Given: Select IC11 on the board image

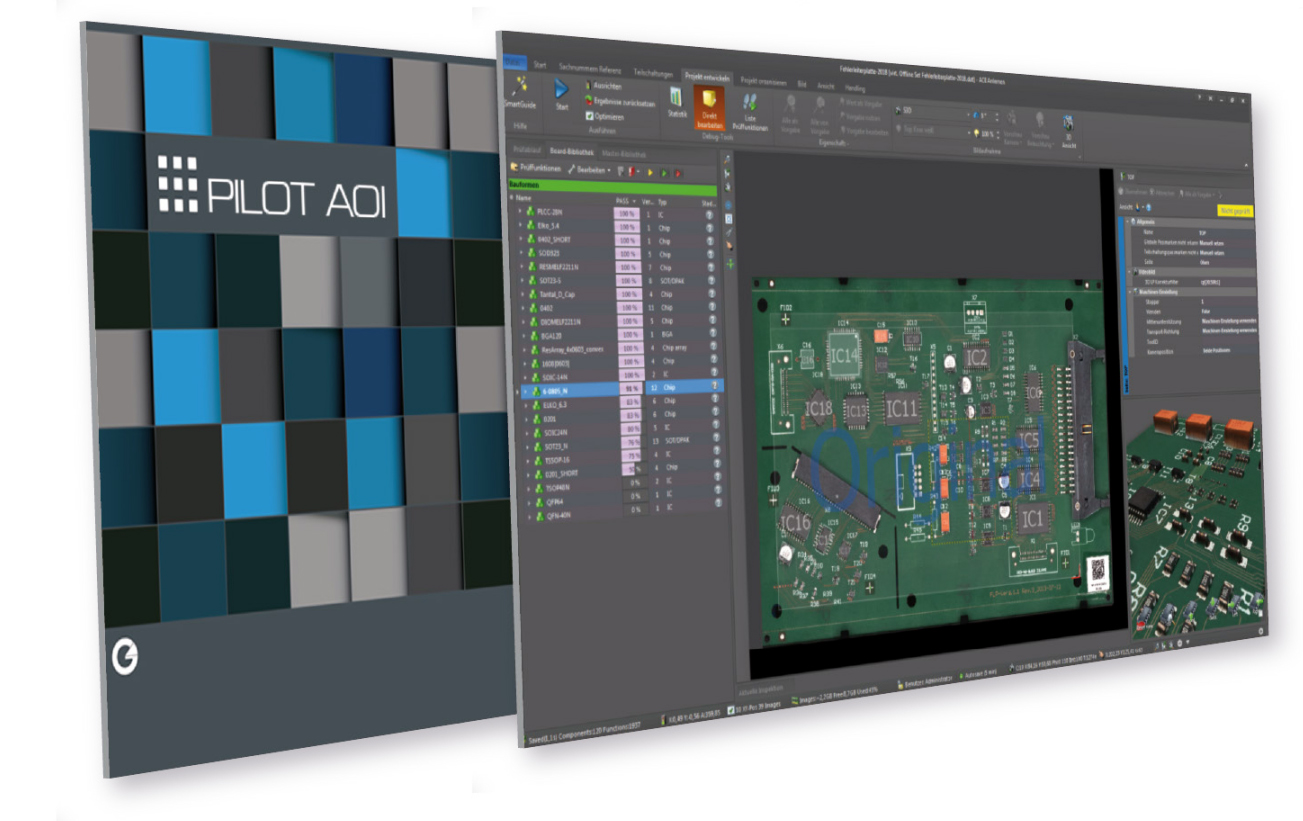Looking at the screenshot, I should coord(903,406).
